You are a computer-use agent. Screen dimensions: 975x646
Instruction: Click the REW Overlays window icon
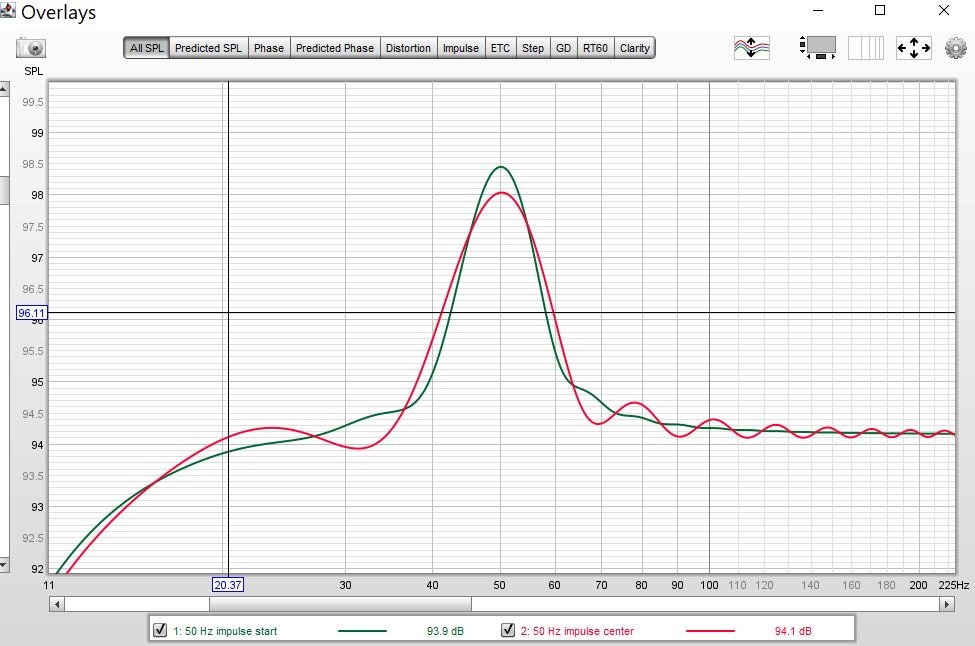click(x=7, y=11)
